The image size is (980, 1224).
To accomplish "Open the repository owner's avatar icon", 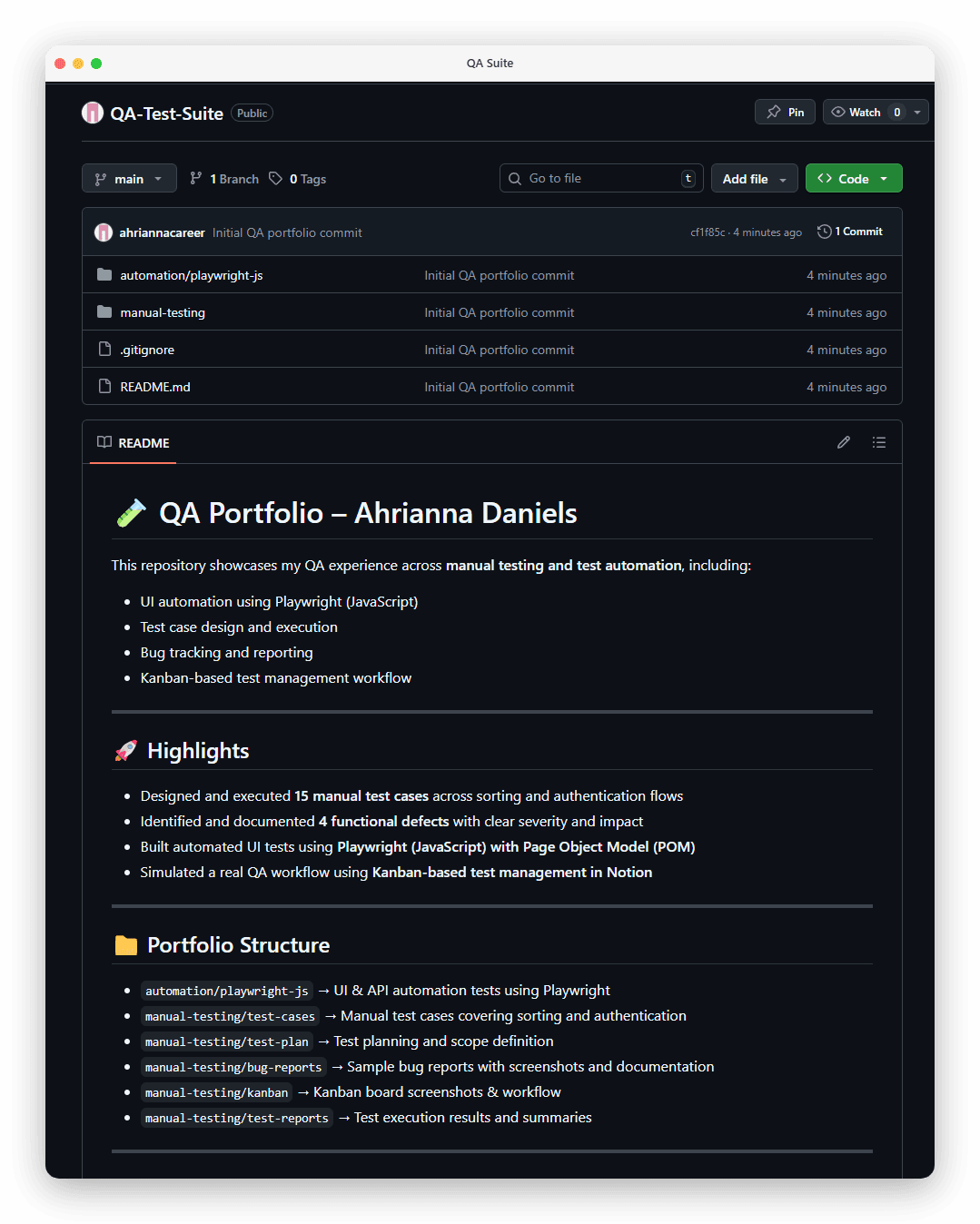I will tap(92, 112).
